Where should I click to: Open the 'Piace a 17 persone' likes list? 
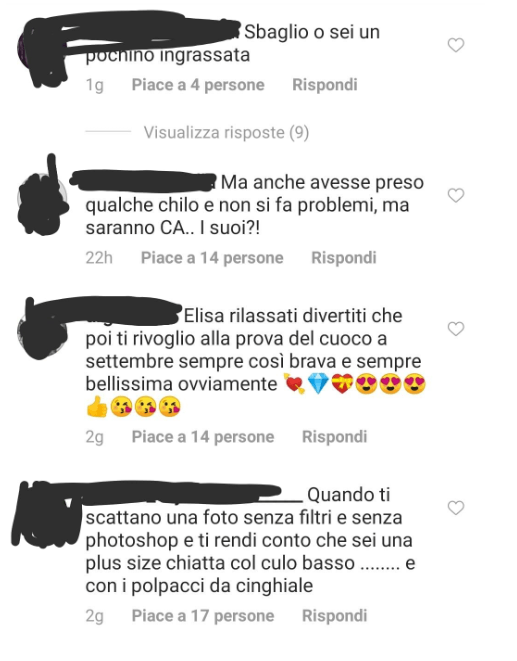tap(203, 616)
